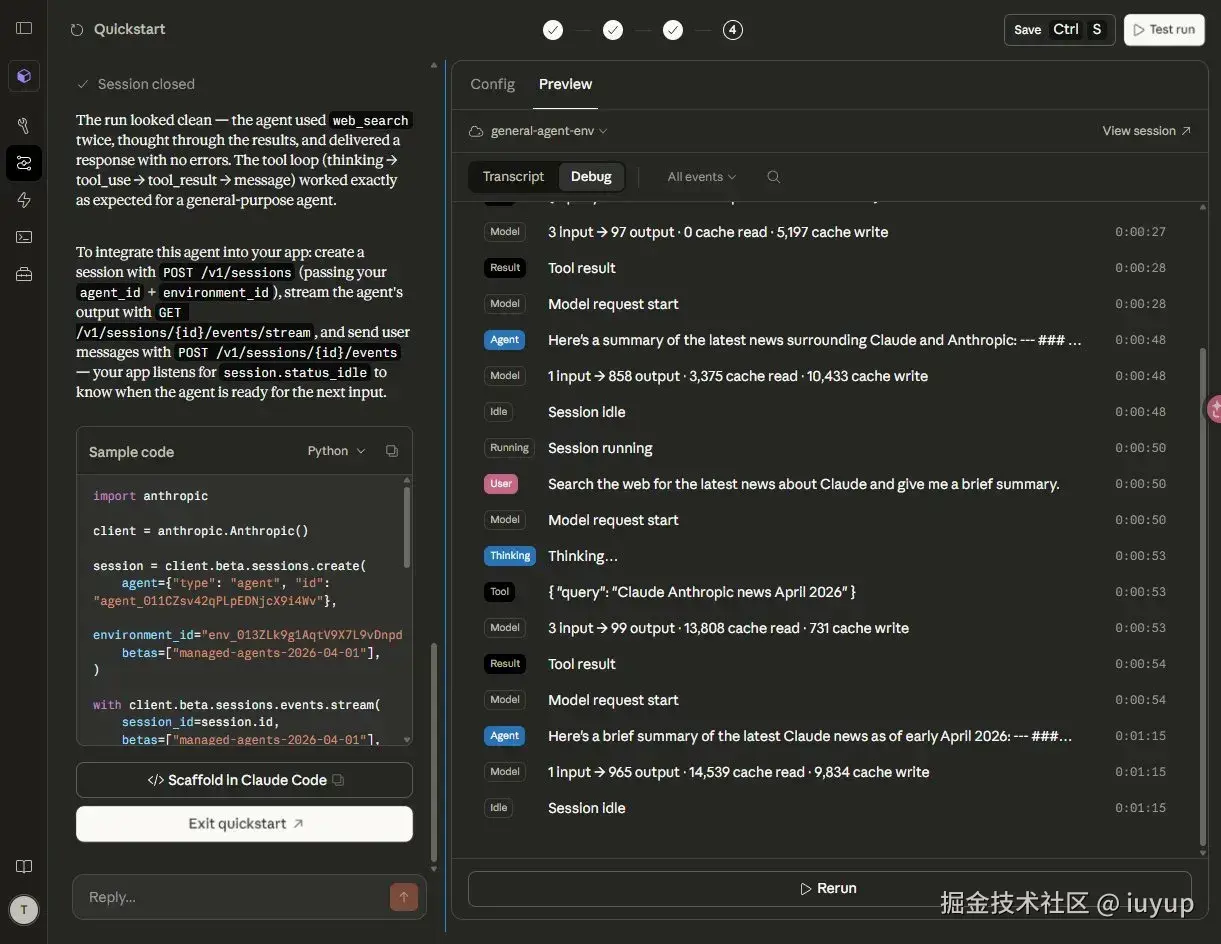Switch to Transcript view
Image resolution: width=1221 pixels, height=944 pixels.
coord(513,177)
